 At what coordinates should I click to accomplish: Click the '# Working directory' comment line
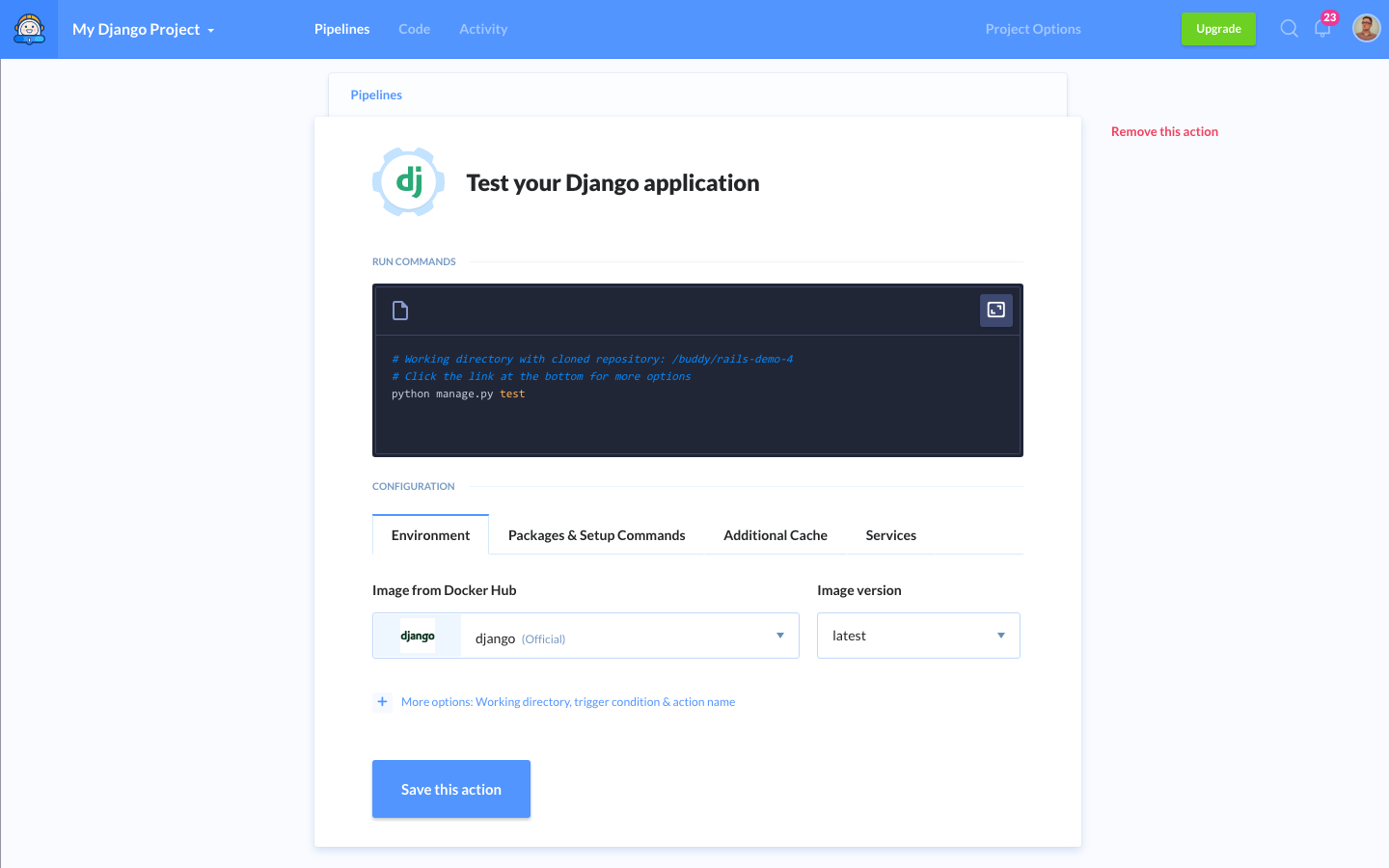592,359
